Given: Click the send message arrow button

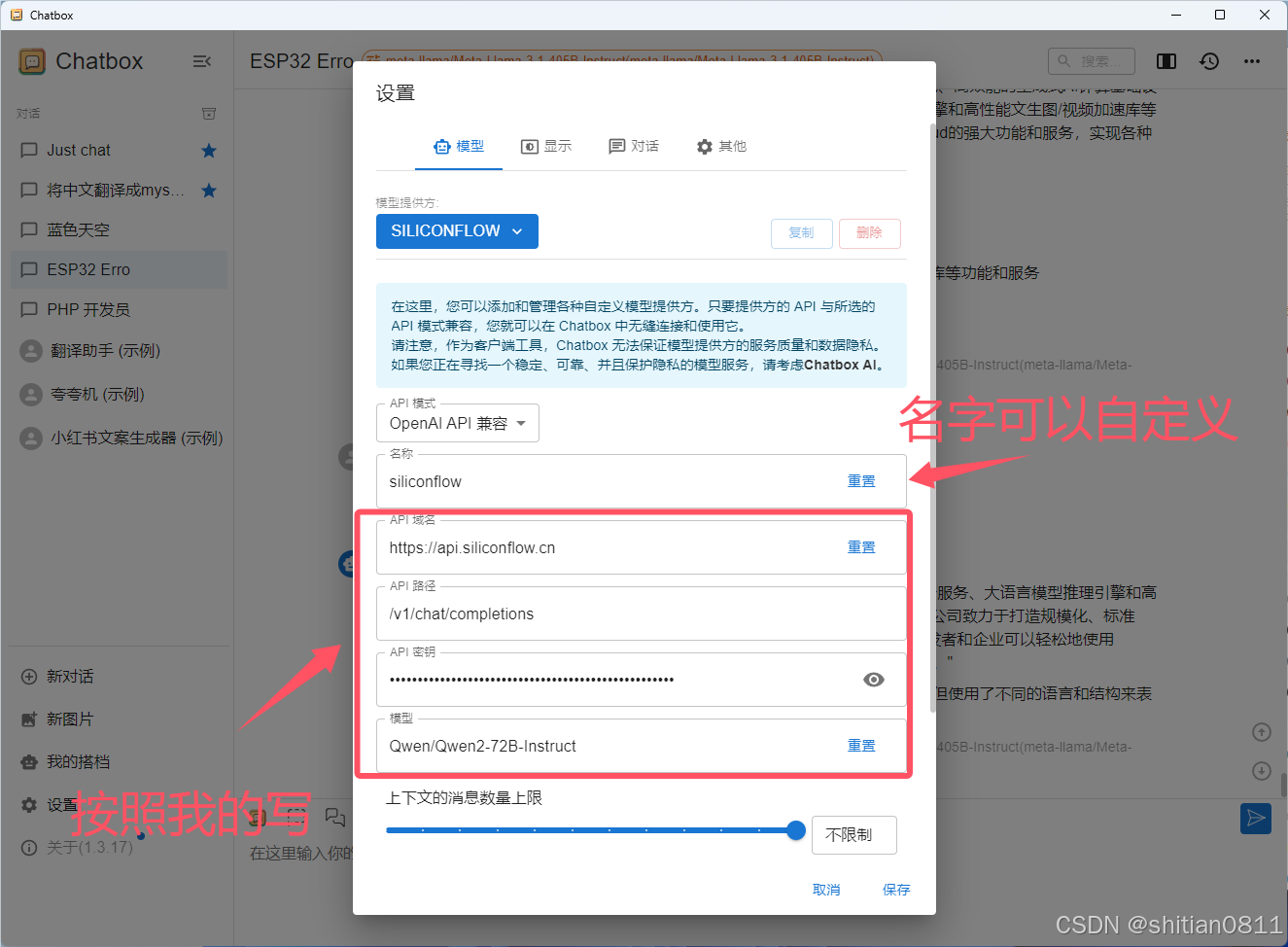Looking at the screenshot, I should coord(1256,819).
